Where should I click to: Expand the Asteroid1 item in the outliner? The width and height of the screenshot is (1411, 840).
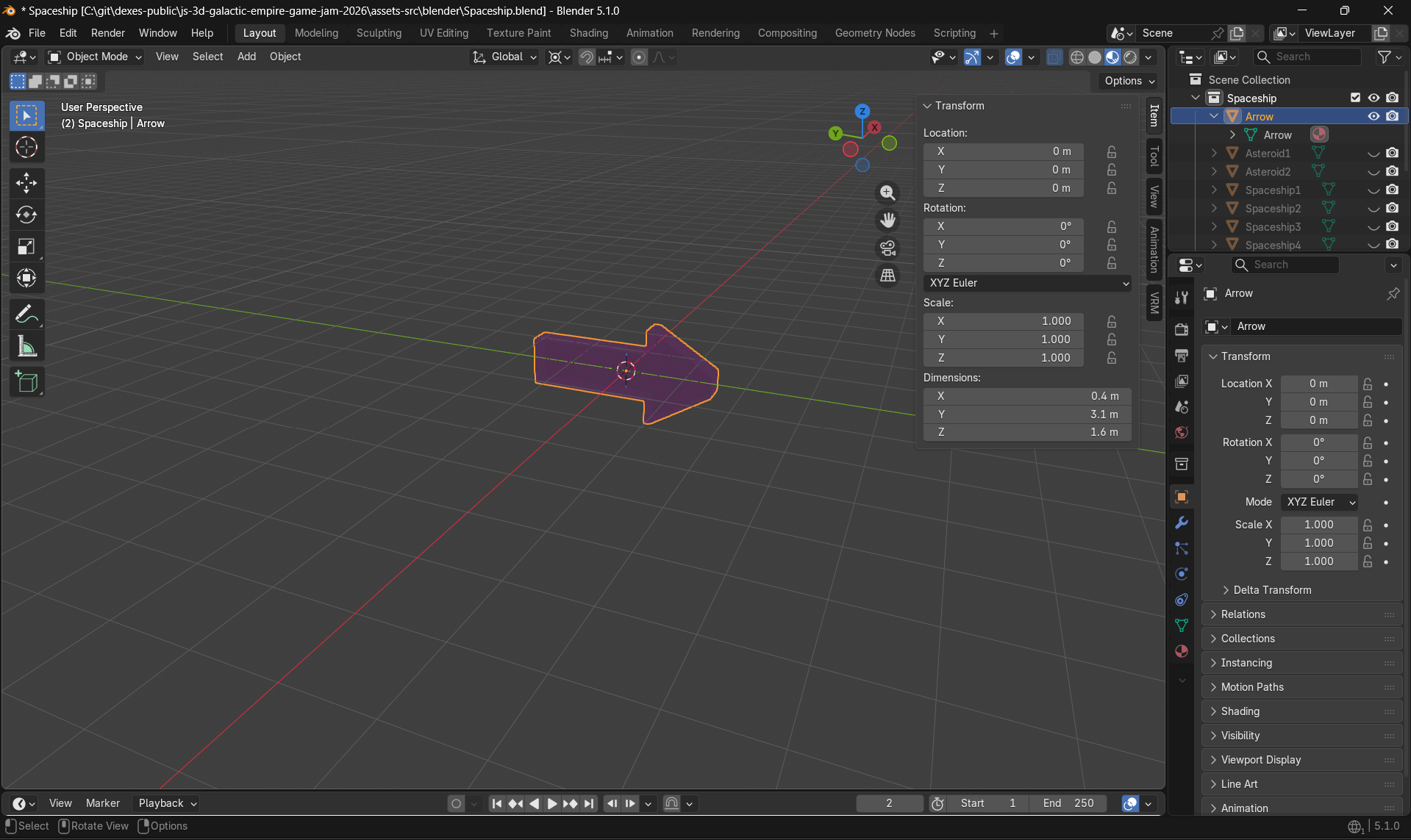coord(1213,153)
